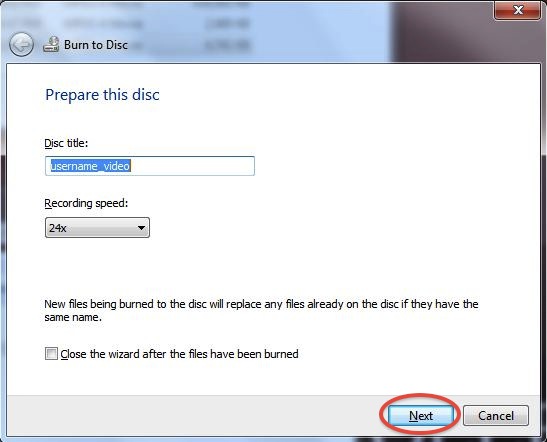This screenshot has height=442, width=547.
Task: Select the 24x value in Recording speed
Action: click(x=58, y=228)
